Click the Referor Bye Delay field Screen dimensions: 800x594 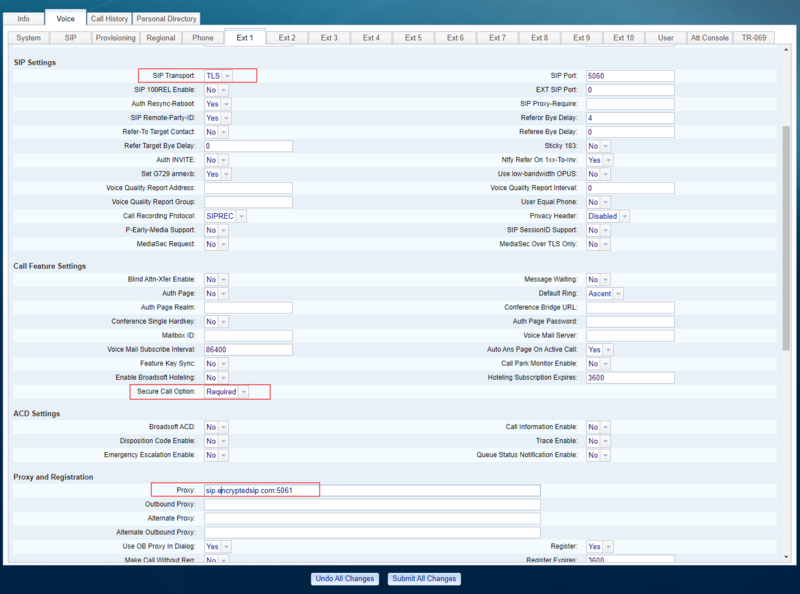click(x=630, y=118)
